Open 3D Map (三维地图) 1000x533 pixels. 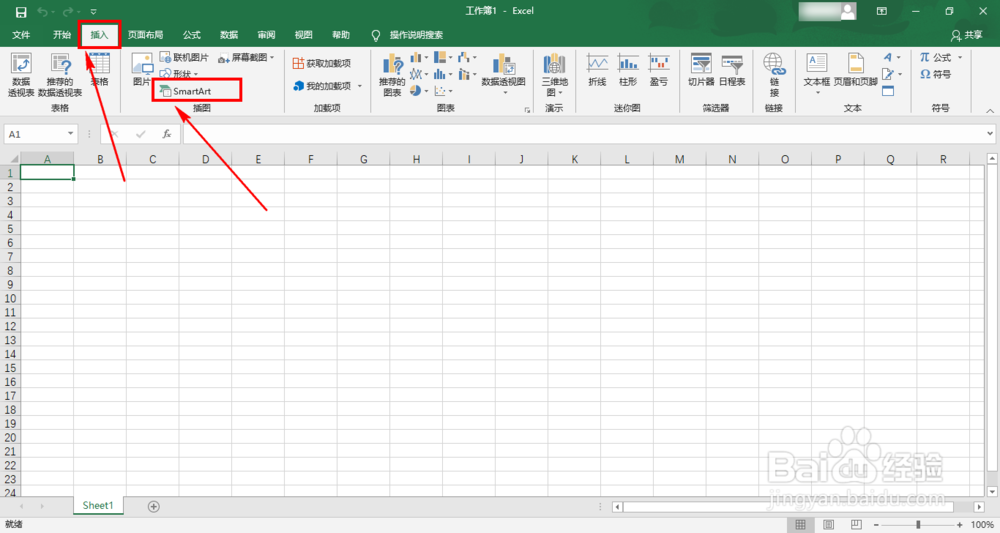[554, 75]
